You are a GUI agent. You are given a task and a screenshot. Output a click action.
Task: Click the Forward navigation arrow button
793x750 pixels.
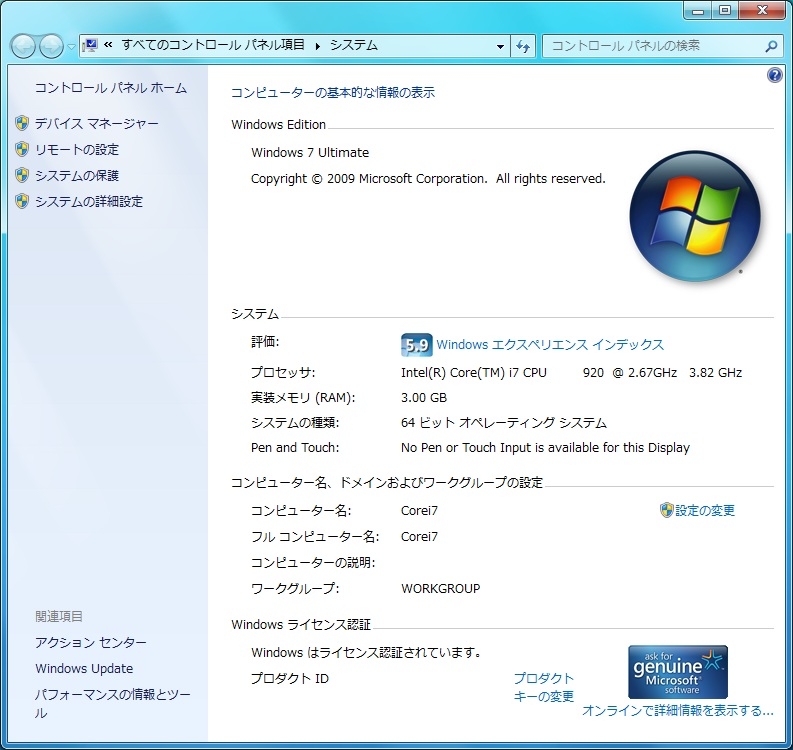pos(51,47)
